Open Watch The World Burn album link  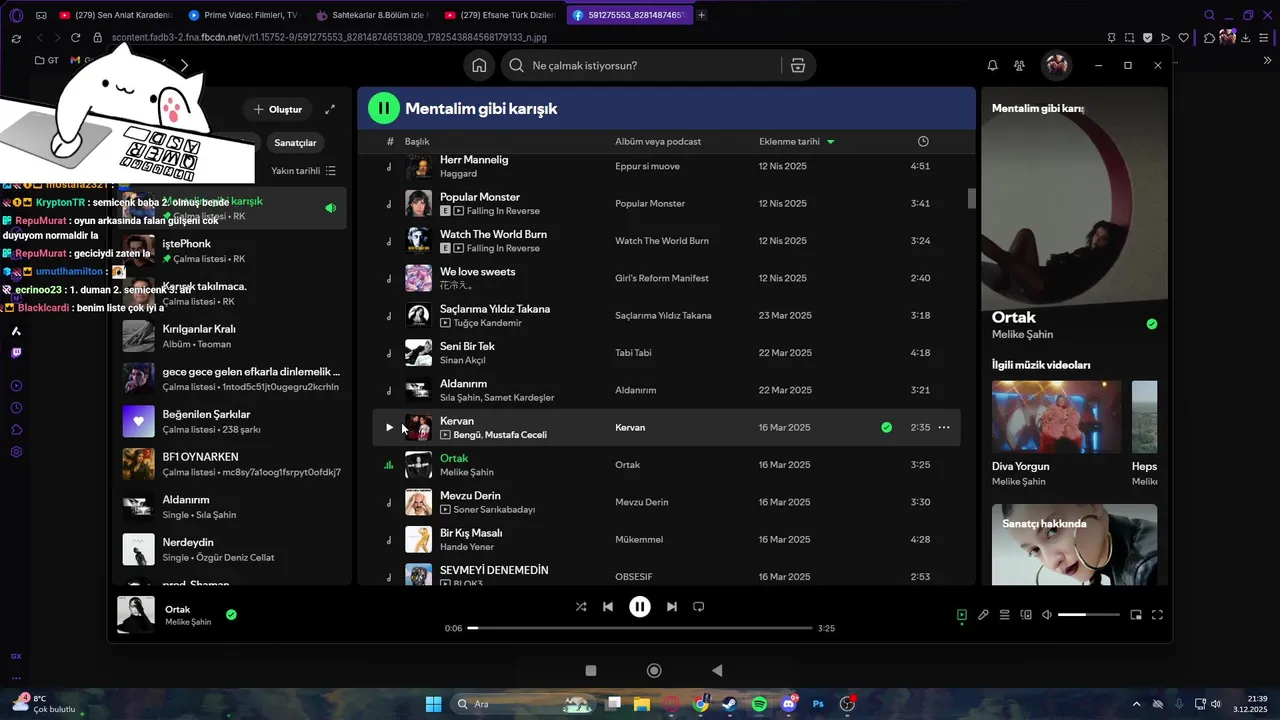tap(662, 241)
